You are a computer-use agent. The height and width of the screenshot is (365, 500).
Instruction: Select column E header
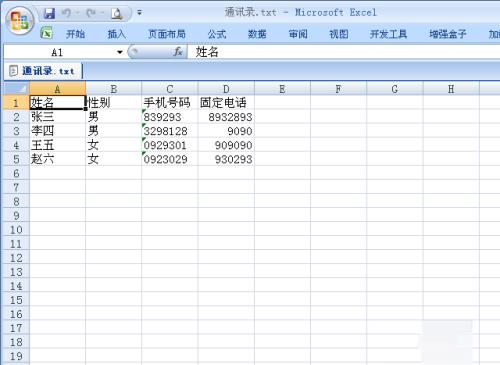[282, 89]
